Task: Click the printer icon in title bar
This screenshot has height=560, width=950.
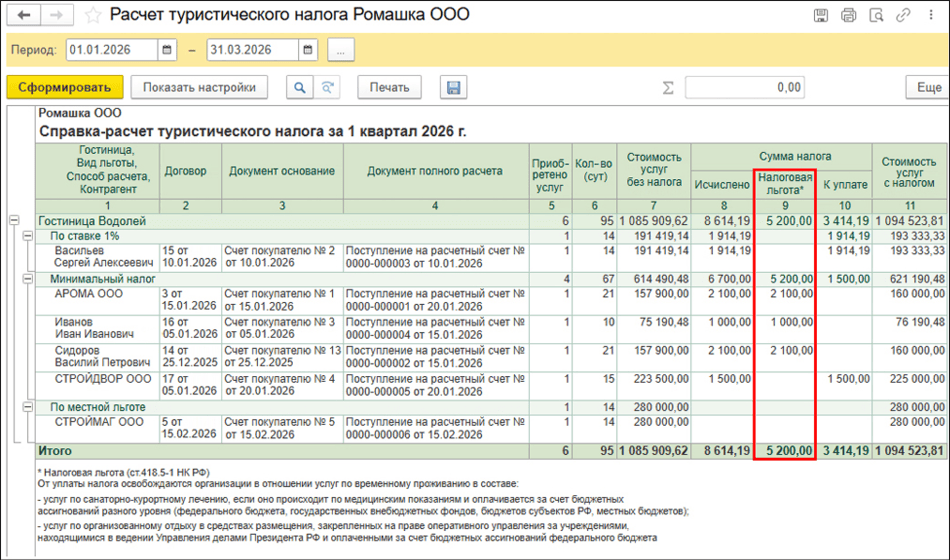Action: tap(848, 16)
